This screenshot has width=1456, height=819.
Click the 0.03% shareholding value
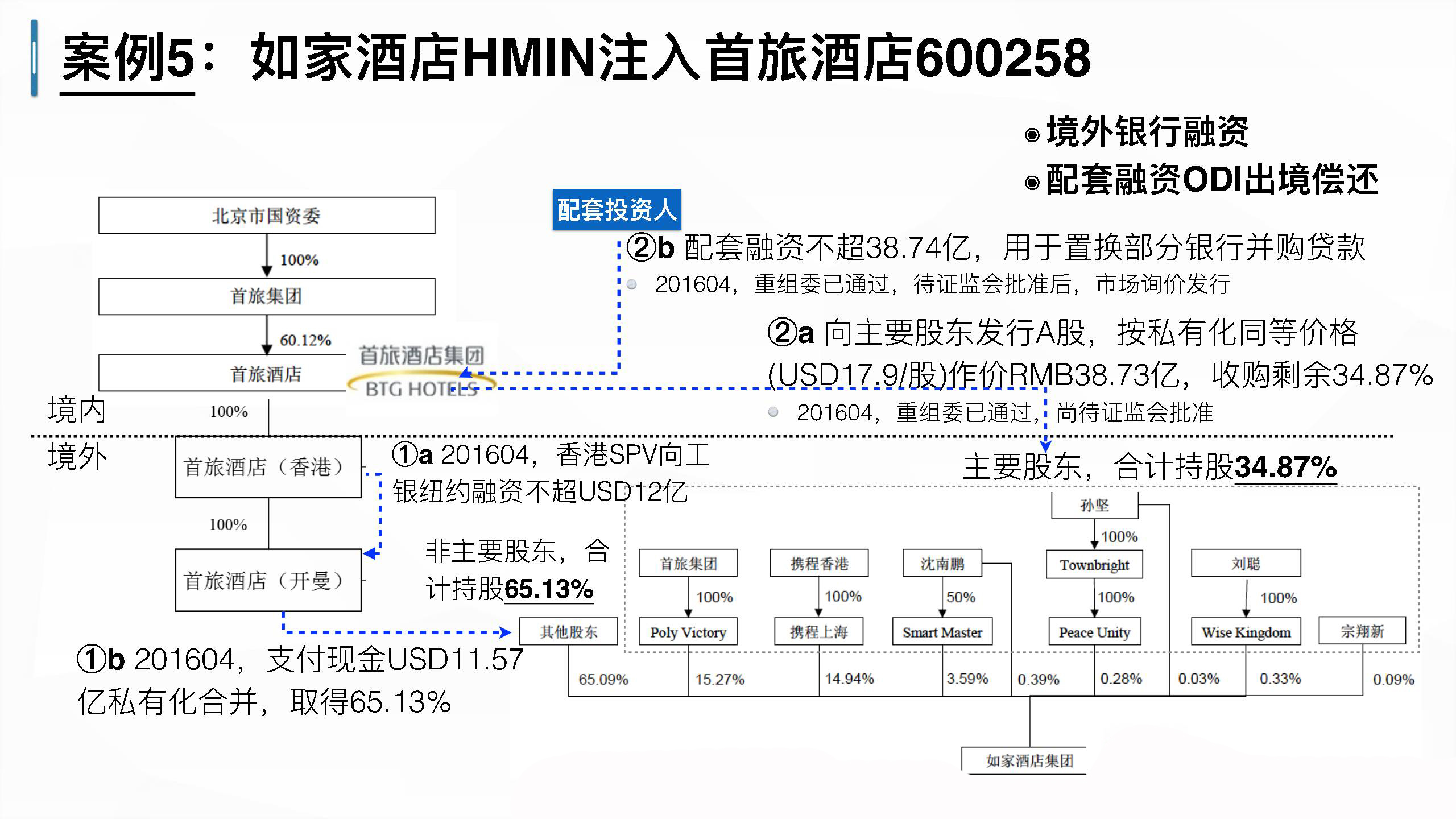pyautogui.click(x=1199, y=679)
